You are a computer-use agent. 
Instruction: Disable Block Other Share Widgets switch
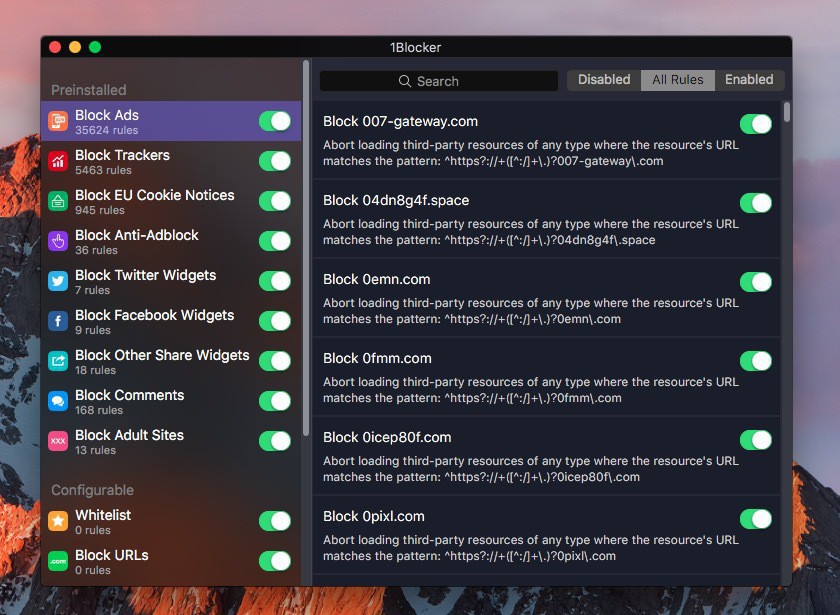point(275,361)
